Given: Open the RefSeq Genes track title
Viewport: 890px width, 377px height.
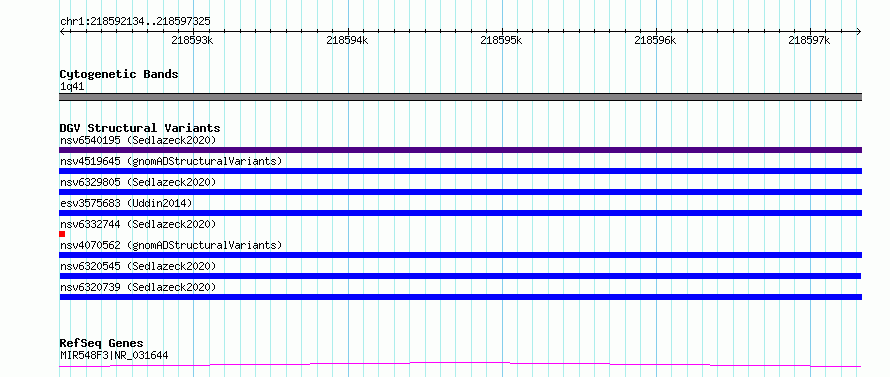Looking at the screenshot, I should point(101,343).
